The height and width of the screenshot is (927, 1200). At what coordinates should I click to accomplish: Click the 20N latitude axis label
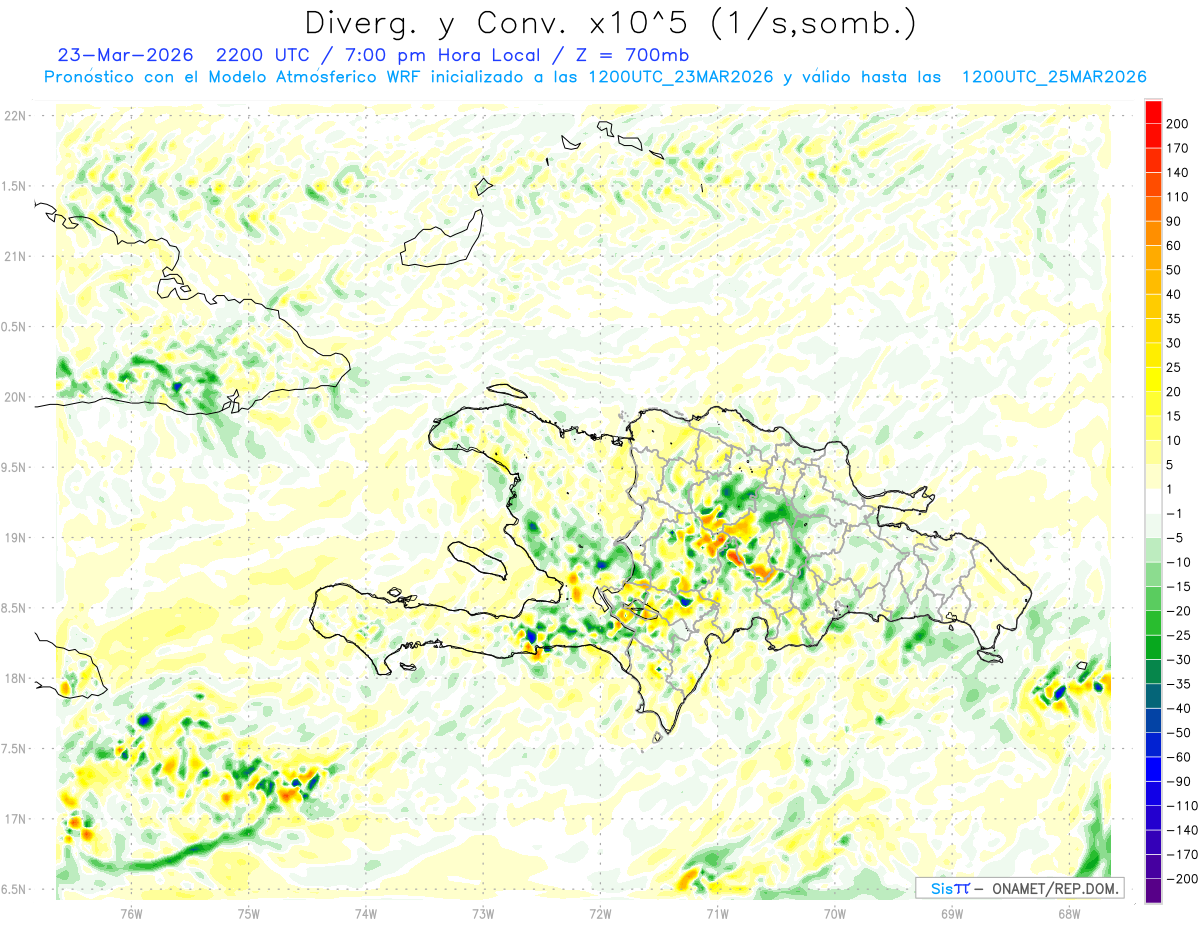click(14, 397)
